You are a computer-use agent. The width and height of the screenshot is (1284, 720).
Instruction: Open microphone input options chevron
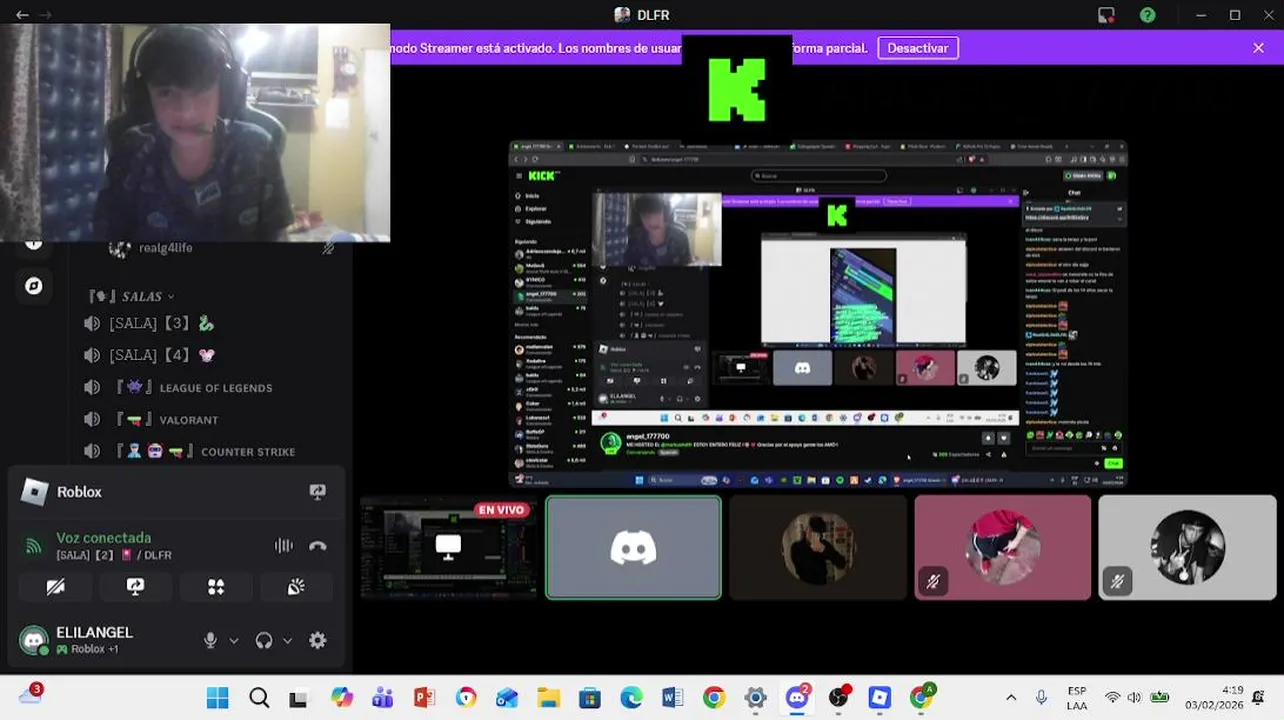click(234, 641)
